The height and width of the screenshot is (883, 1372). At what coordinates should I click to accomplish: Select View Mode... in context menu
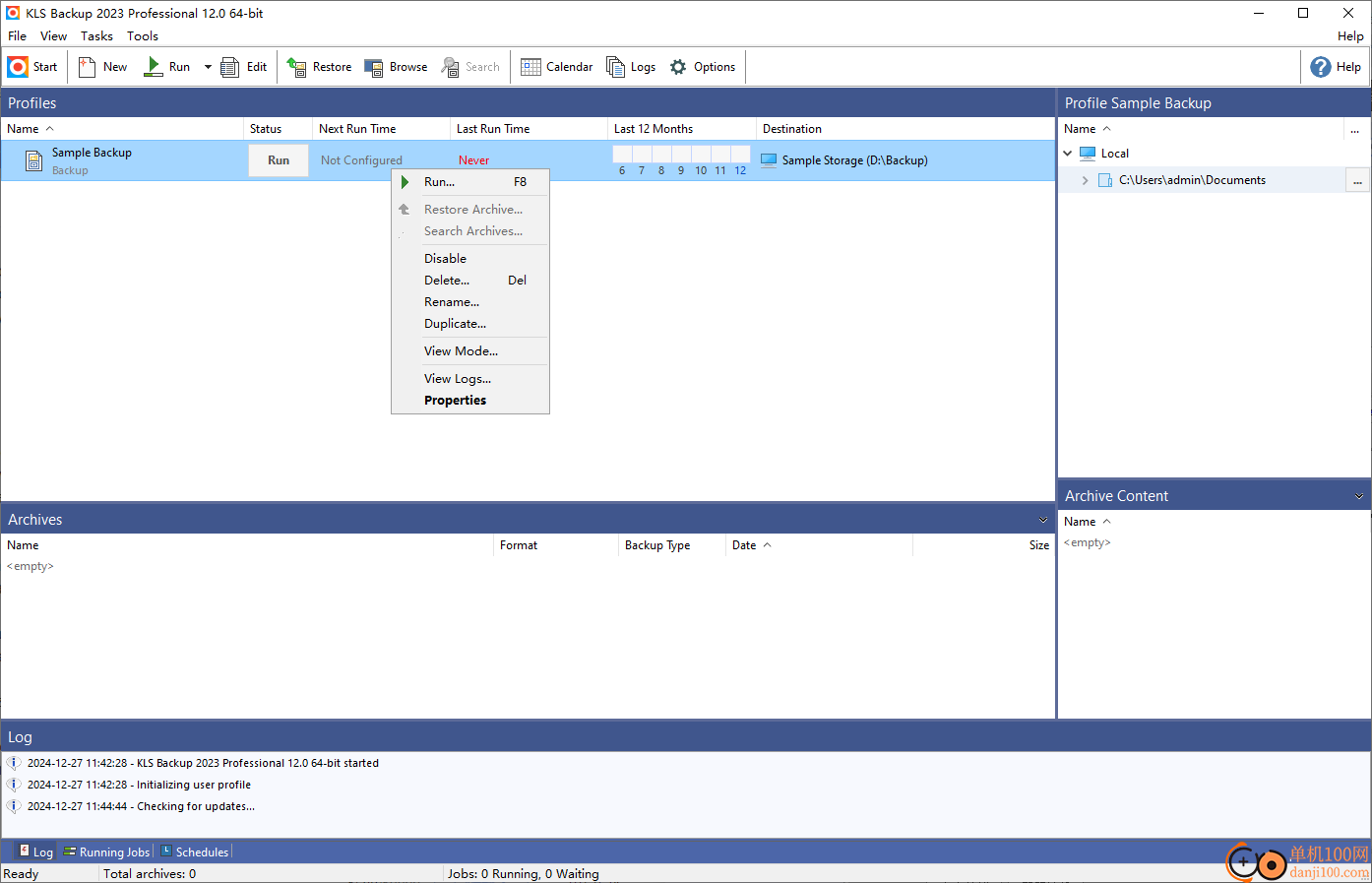(x=470, y=351)
